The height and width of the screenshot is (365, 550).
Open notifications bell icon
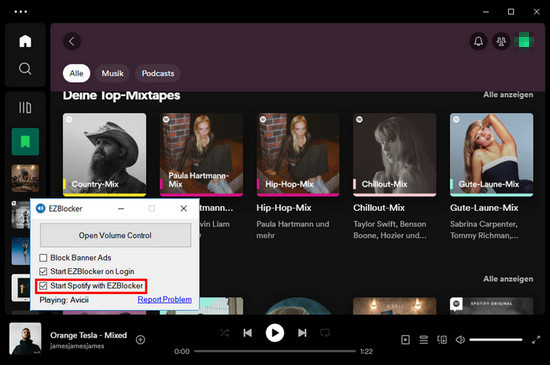(x=478, y=41)
